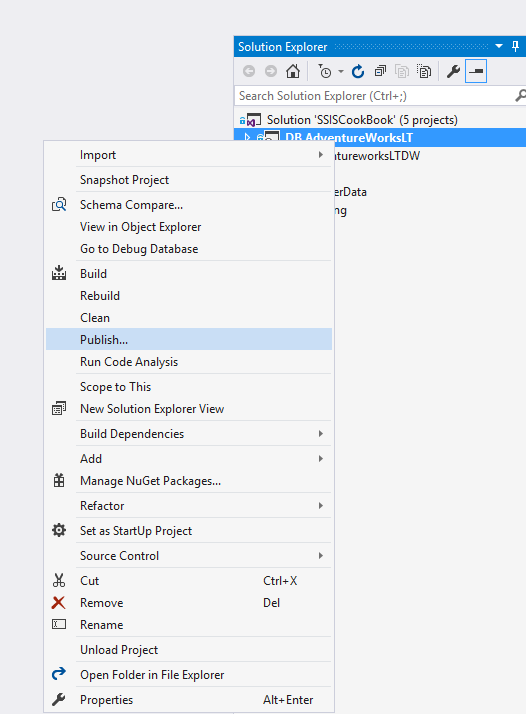Image resolution: width=526 pixels, height=714 pixels.
Task: Expand the Pending Changes Filter dropdown arrow
Action: 341,71
